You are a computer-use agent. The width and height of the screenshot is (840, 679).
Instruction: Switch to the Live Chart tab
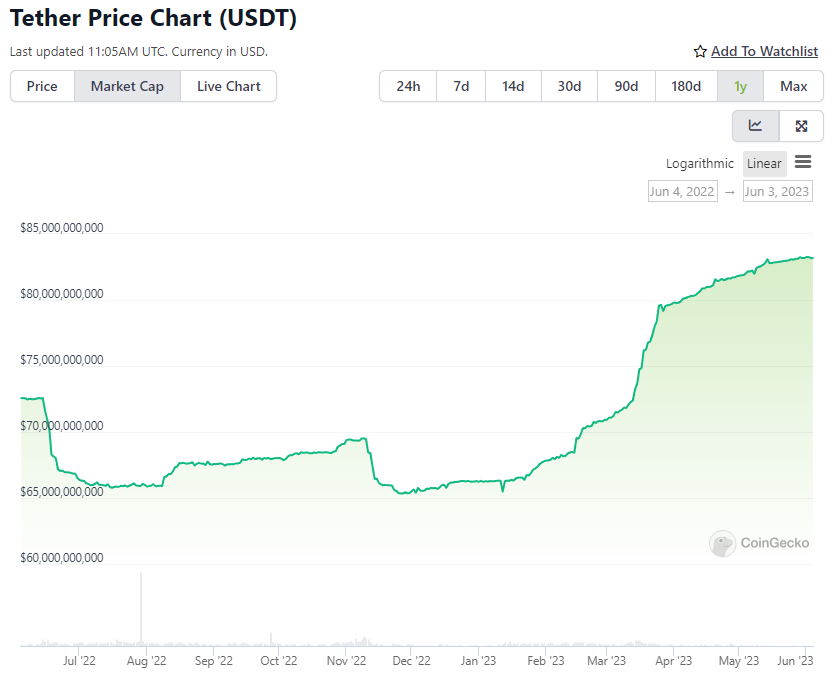(229, 86)
